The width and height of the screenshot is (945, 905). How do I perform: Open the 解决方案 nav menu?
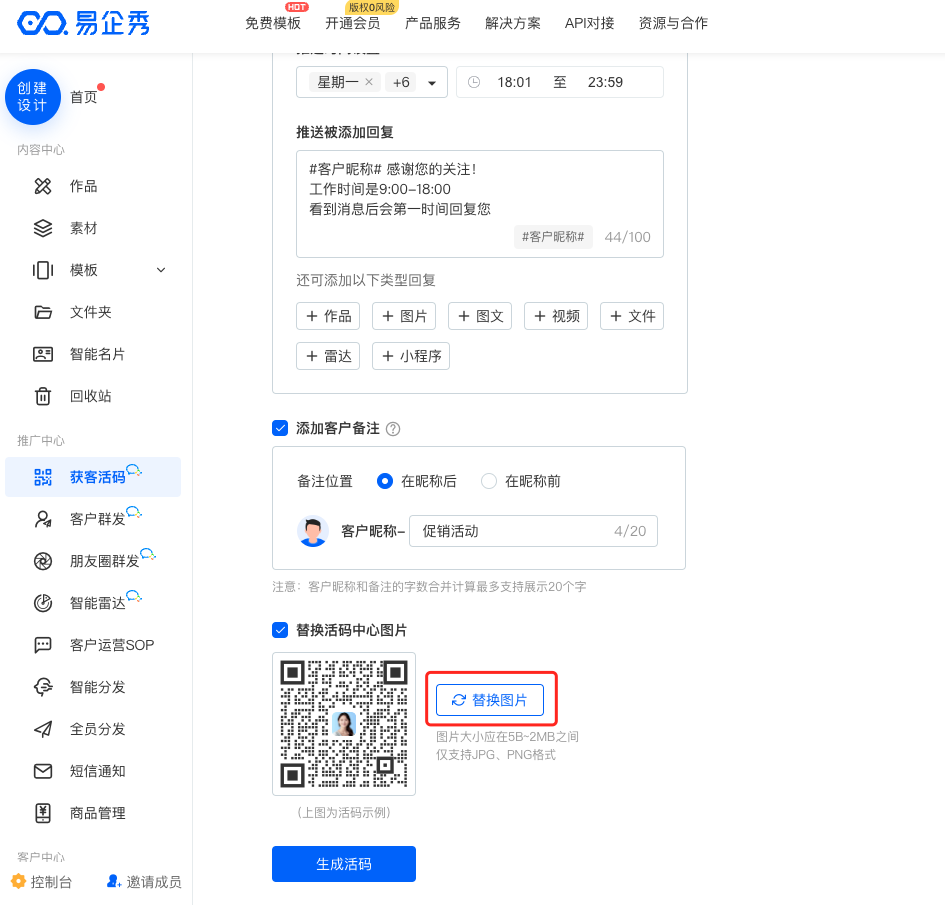tap(513, 23)
